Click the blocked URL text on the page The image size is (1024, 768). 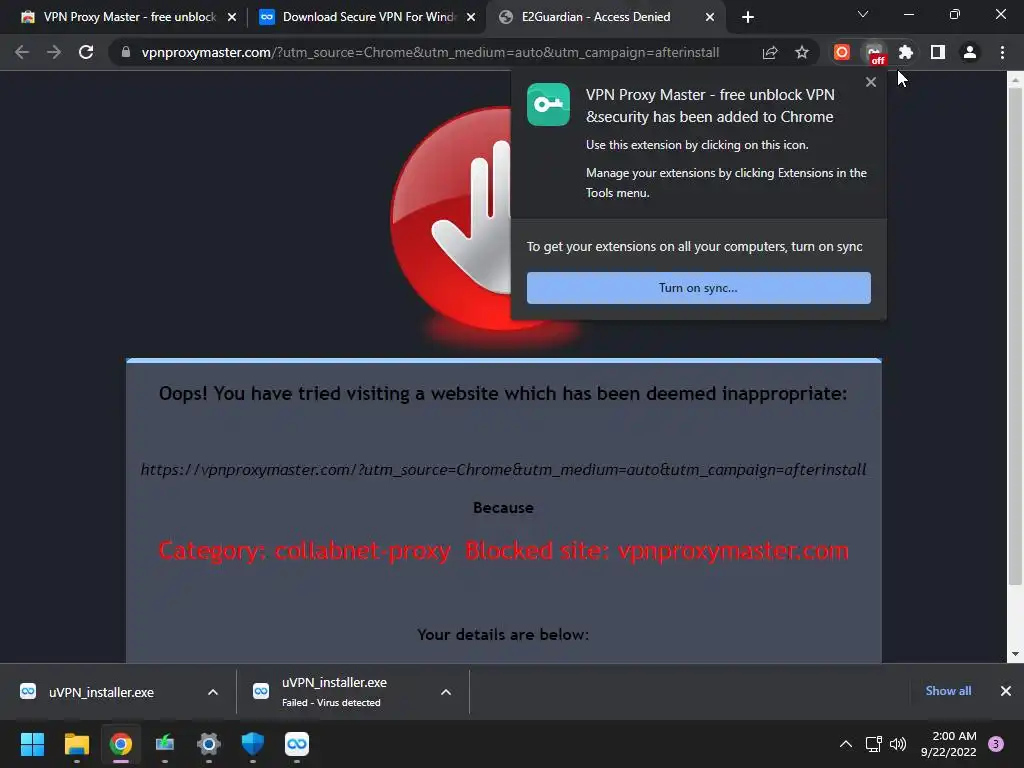point(504,470)
